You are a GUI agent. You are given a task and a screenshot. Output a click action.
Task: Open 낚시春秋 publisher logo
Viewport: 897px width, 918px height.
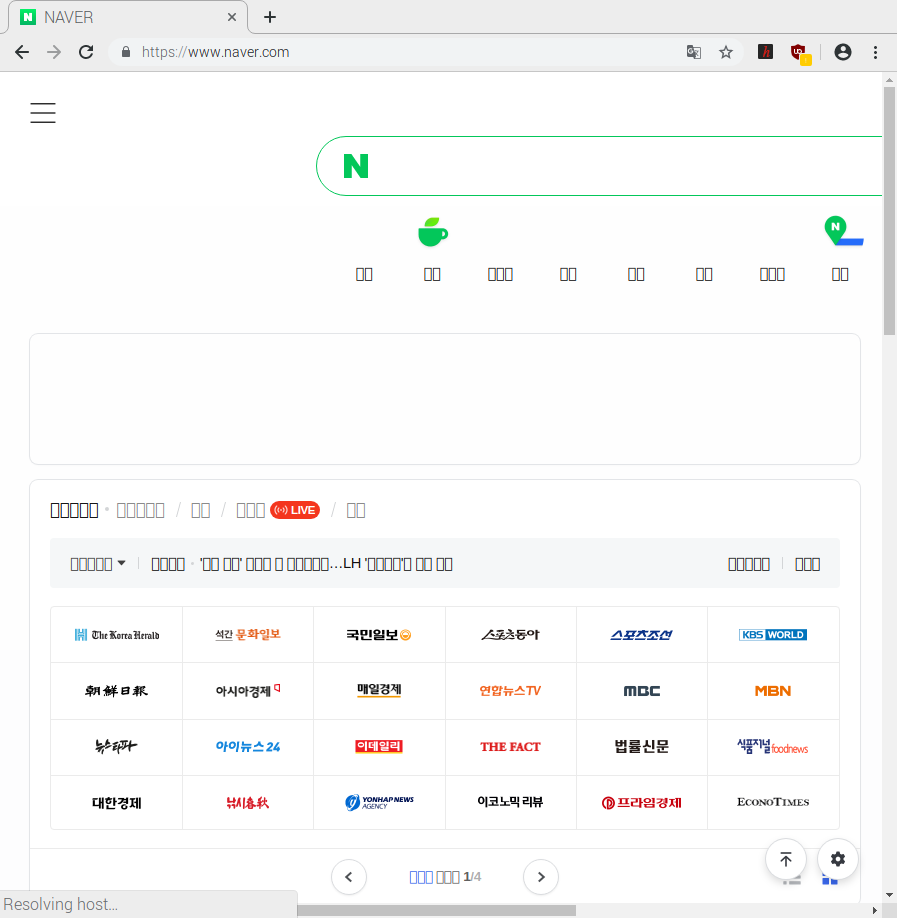[248, 803]
